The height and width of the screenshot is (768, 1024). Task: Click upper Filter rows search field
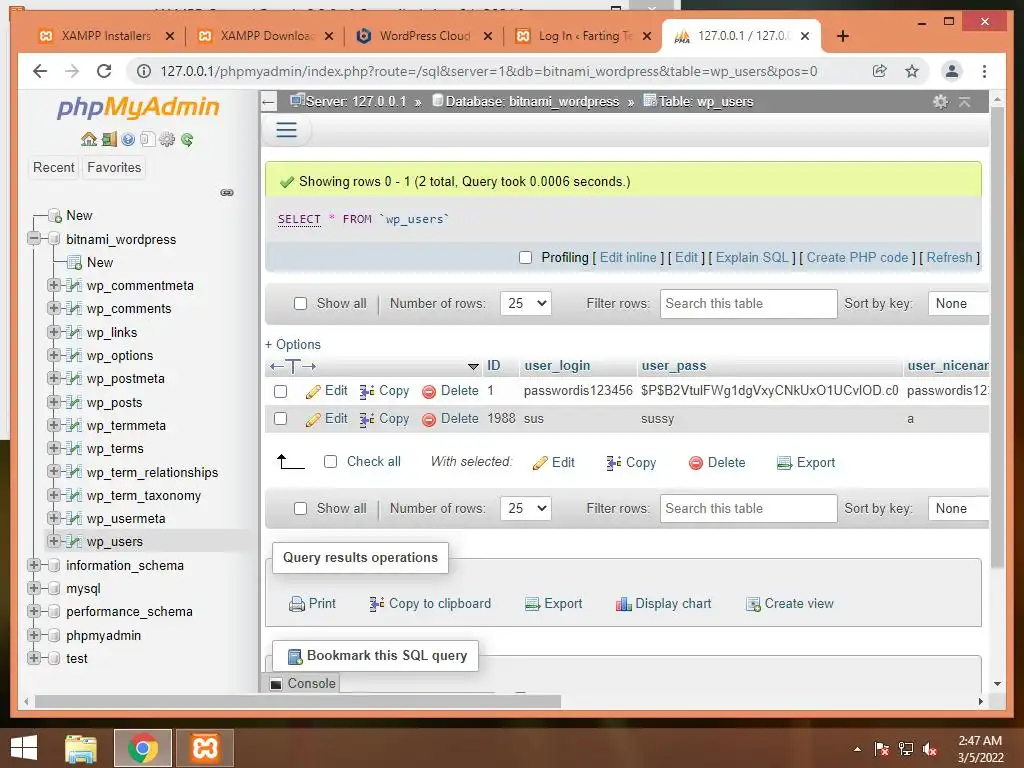(x=748, y=304)
